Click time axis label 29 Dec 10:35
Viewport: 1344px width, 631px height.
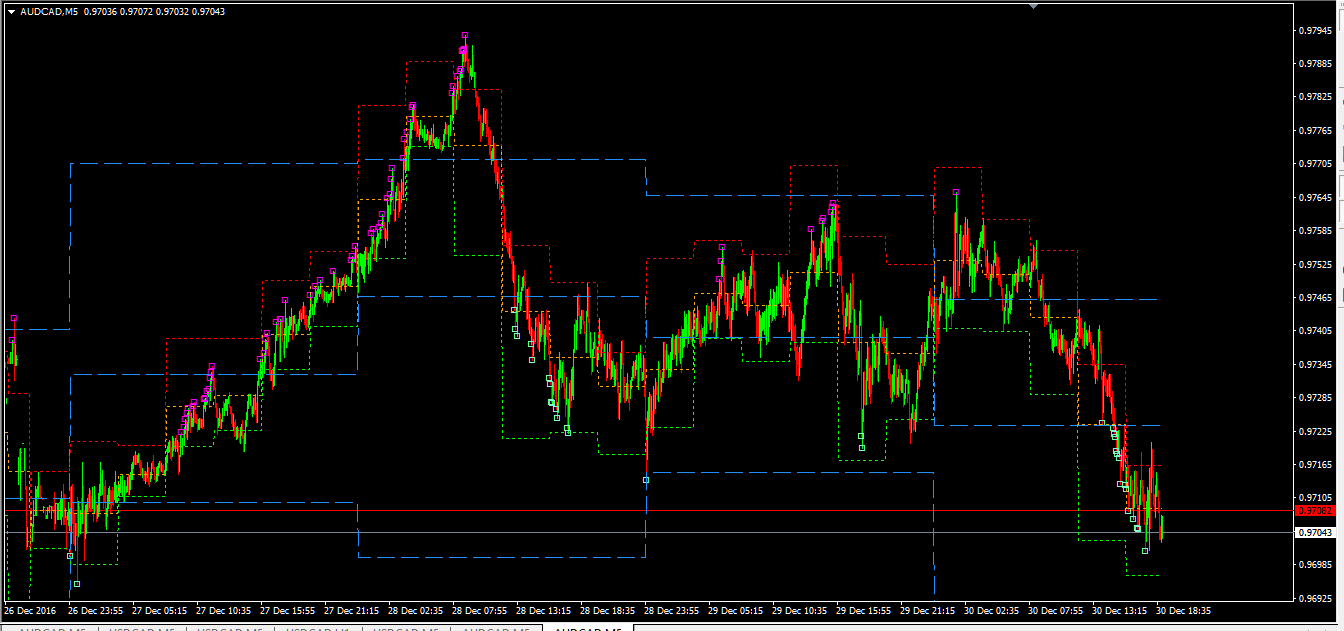(x=800, y=610)
